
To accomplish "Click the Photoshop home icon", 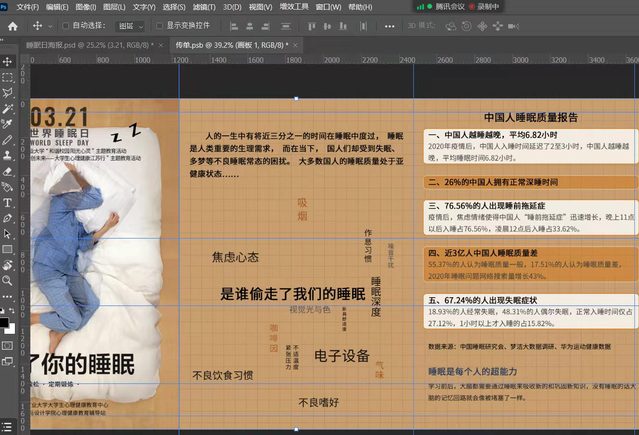I will pyautogui.click(x=12, y=24).
